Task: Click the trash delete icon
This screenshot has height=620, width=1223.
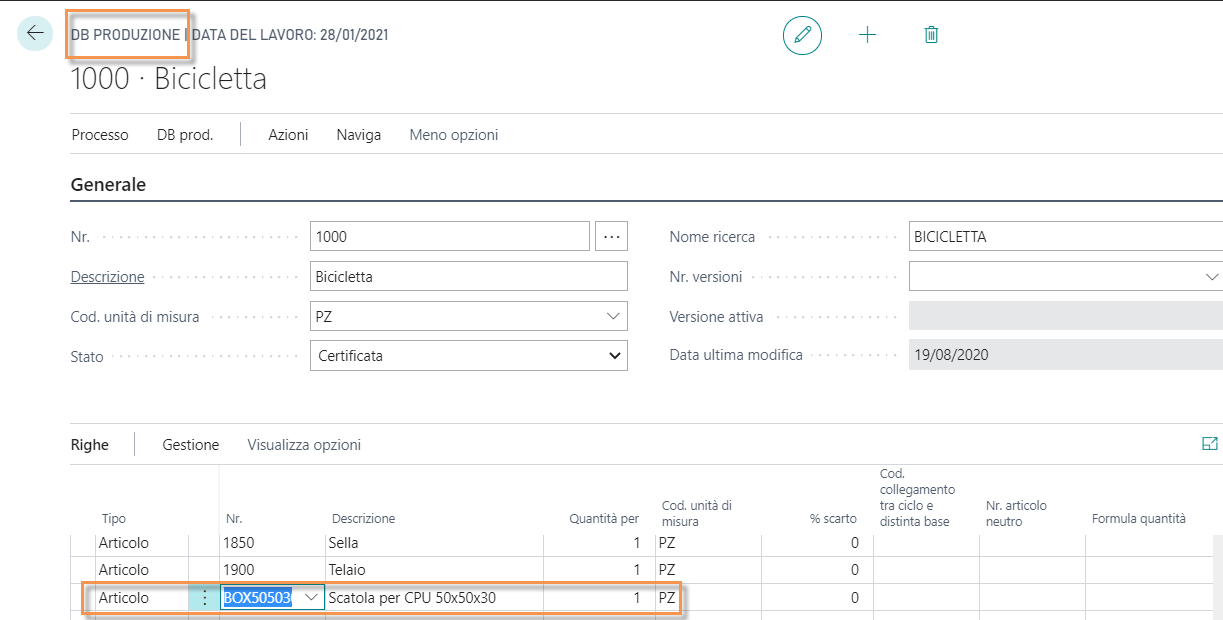Action: click(931, 35)
